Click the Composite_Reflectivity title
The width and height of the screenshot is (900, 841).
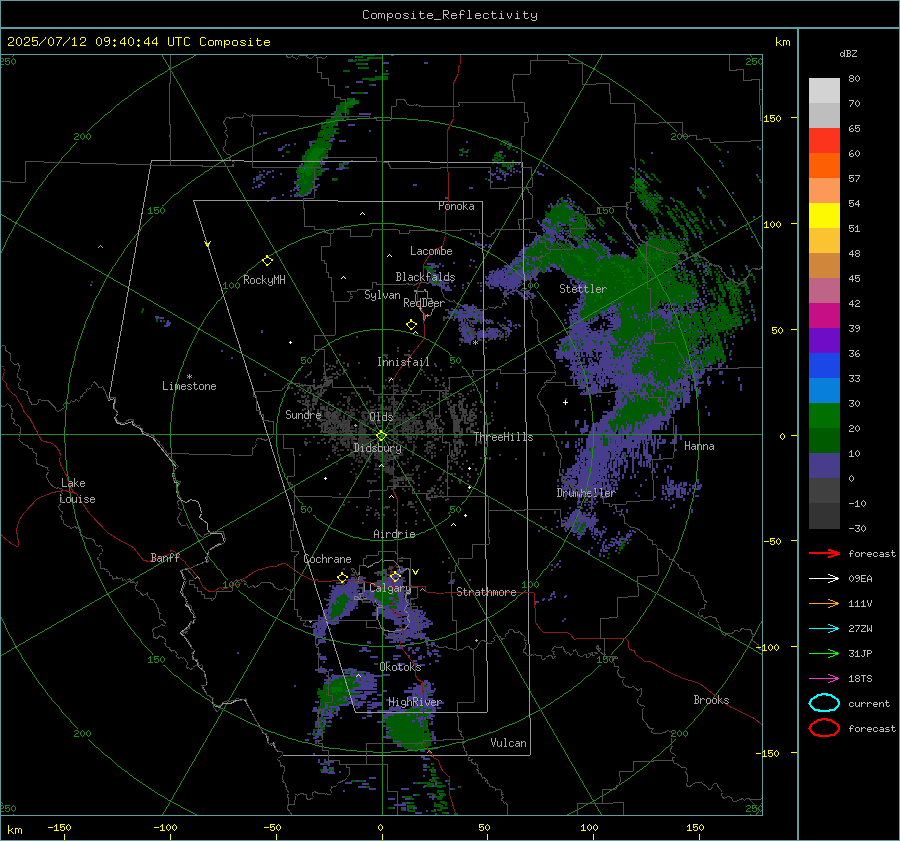[450, 15]
